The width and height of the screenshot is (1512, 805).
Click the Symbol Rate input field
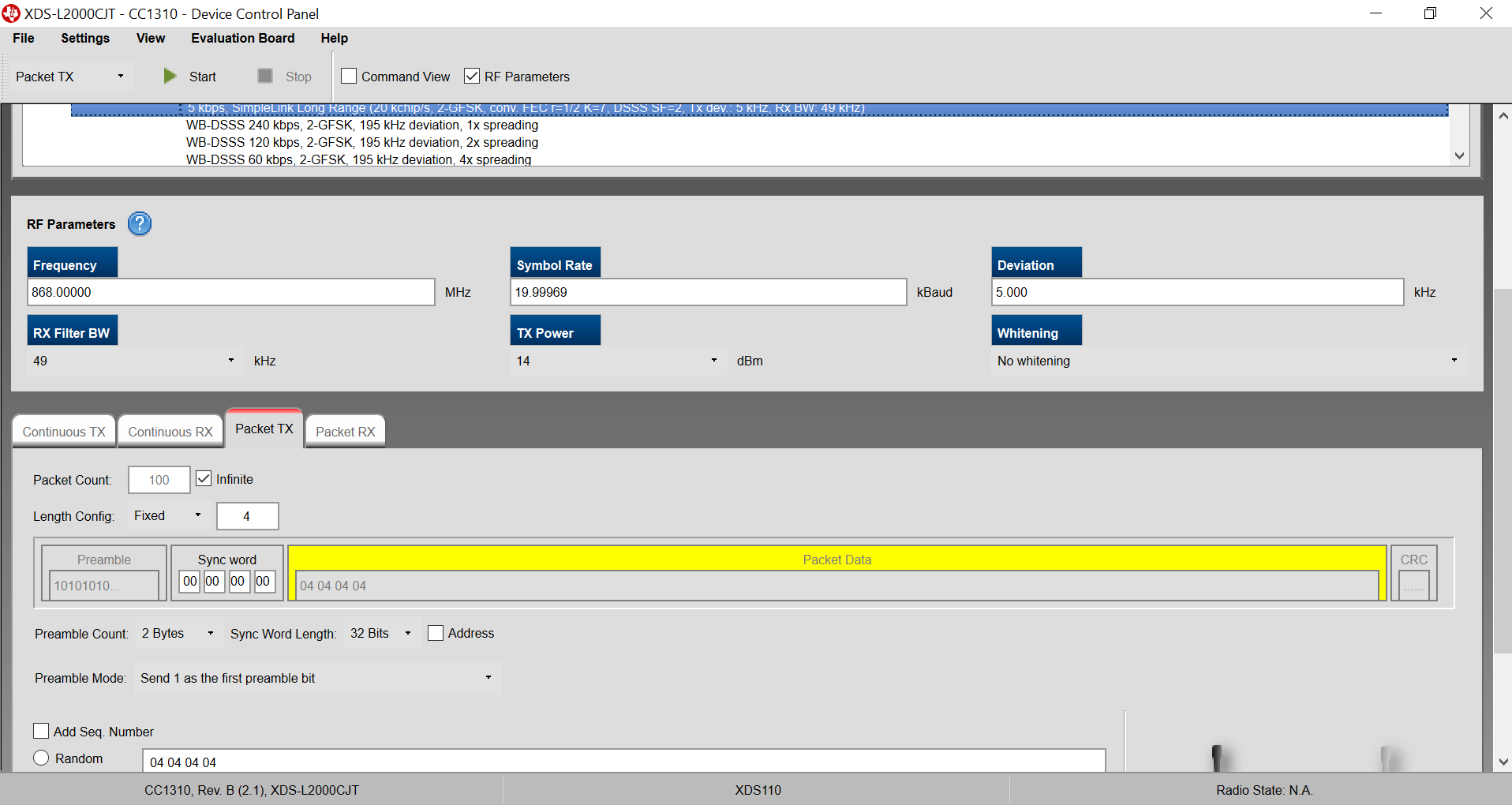(x=709, y=292)
